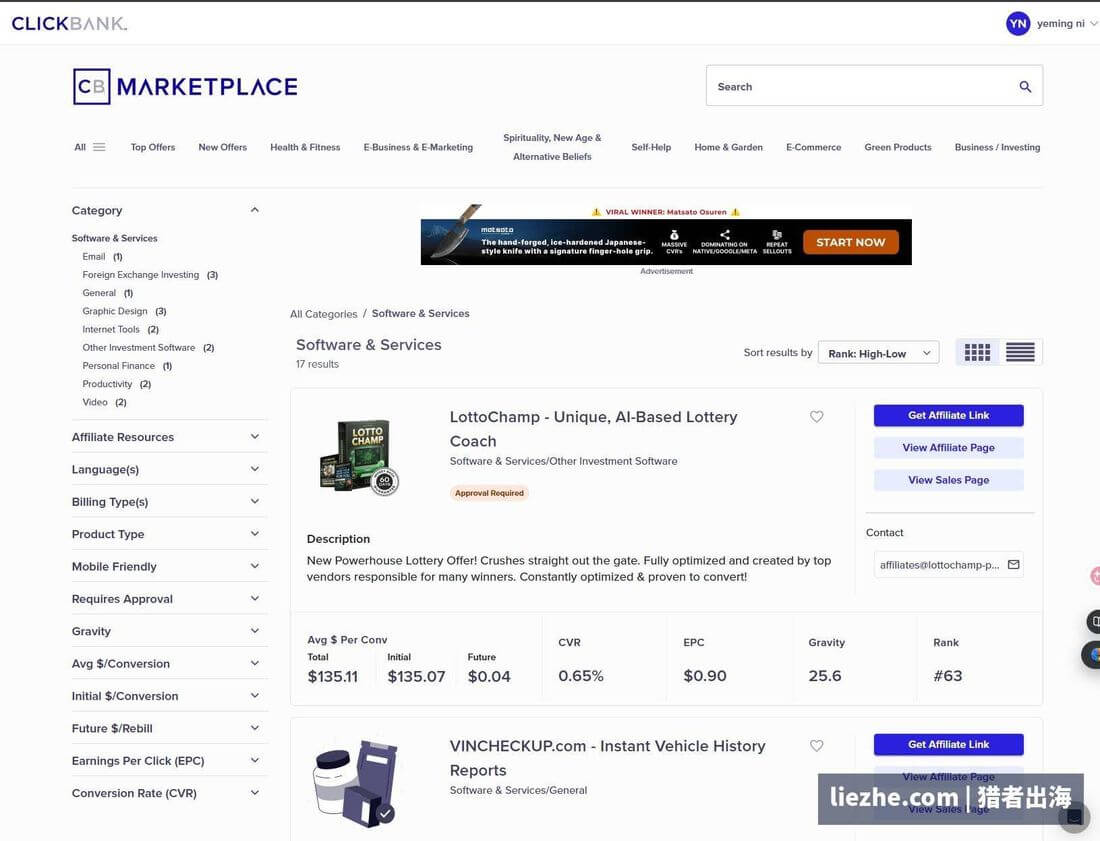Select Home & Garden category
Viewport: 1100px width, 841px height.
point(728,147)
